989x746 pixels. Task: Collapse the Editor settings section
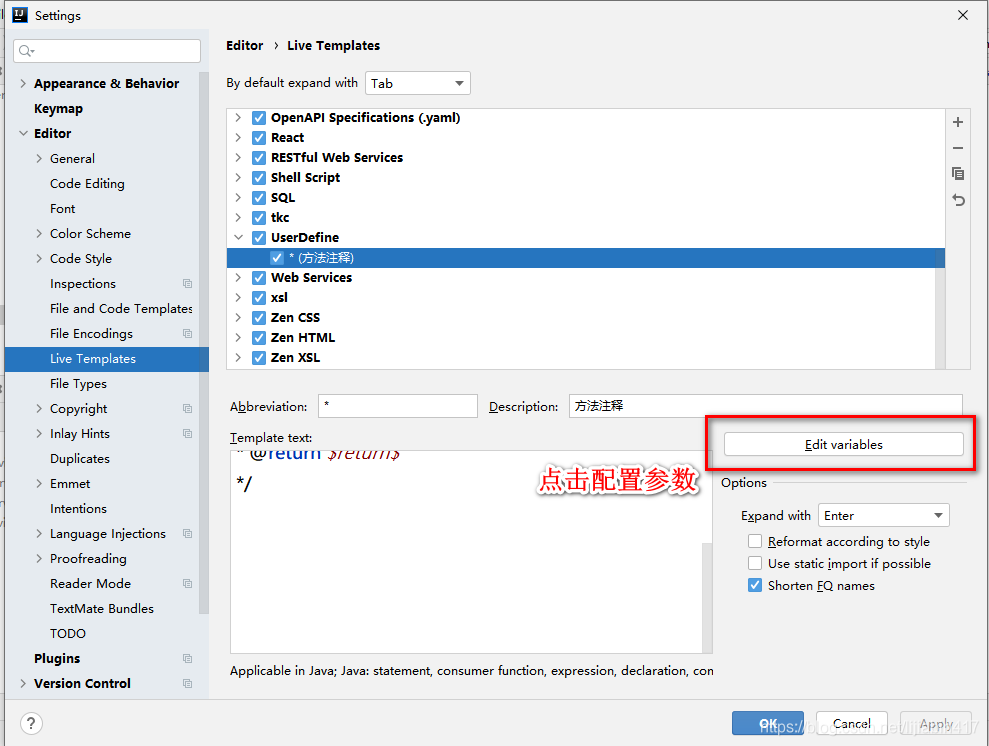tap(23, 133)
